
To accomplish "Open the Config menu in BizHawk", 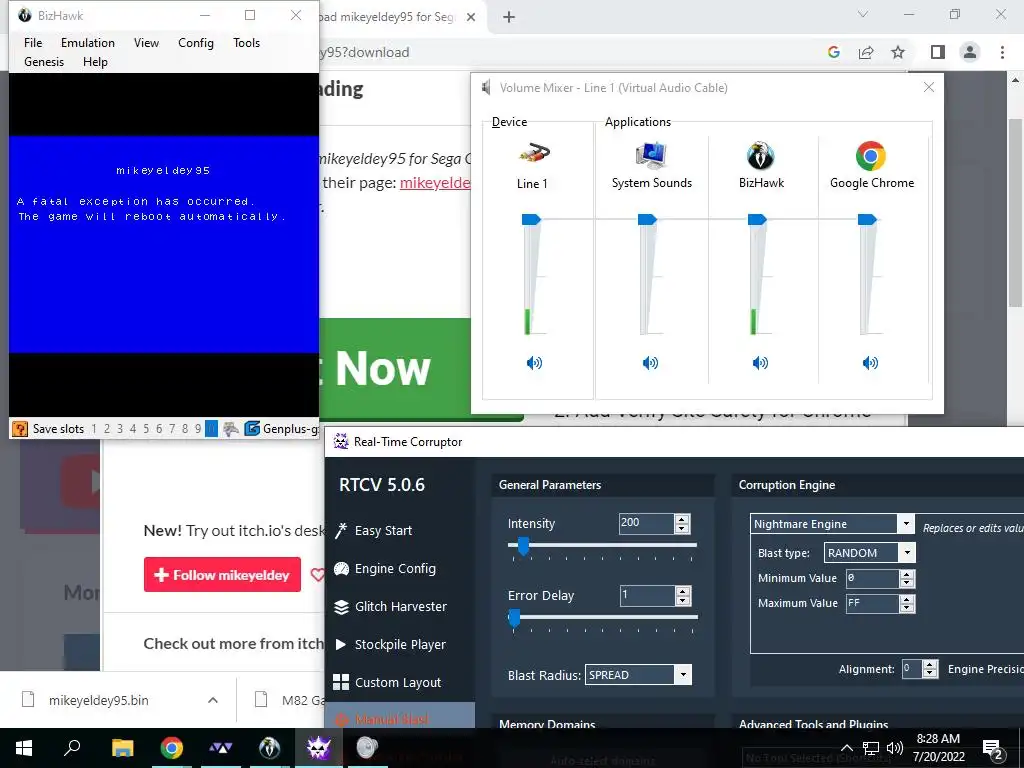I will tap(196, 42).
